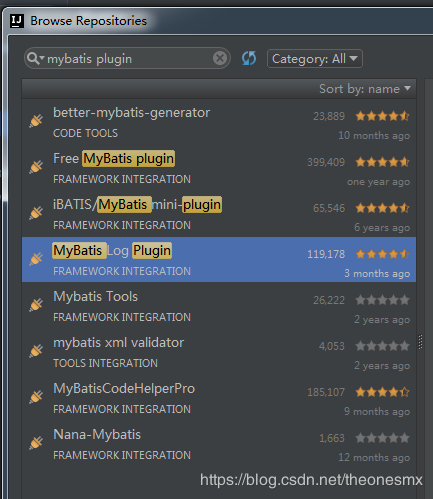The image size is (433, 499).
Task: Click star rating of Free MyBatis plugin
Action: (x=382, y=162)
